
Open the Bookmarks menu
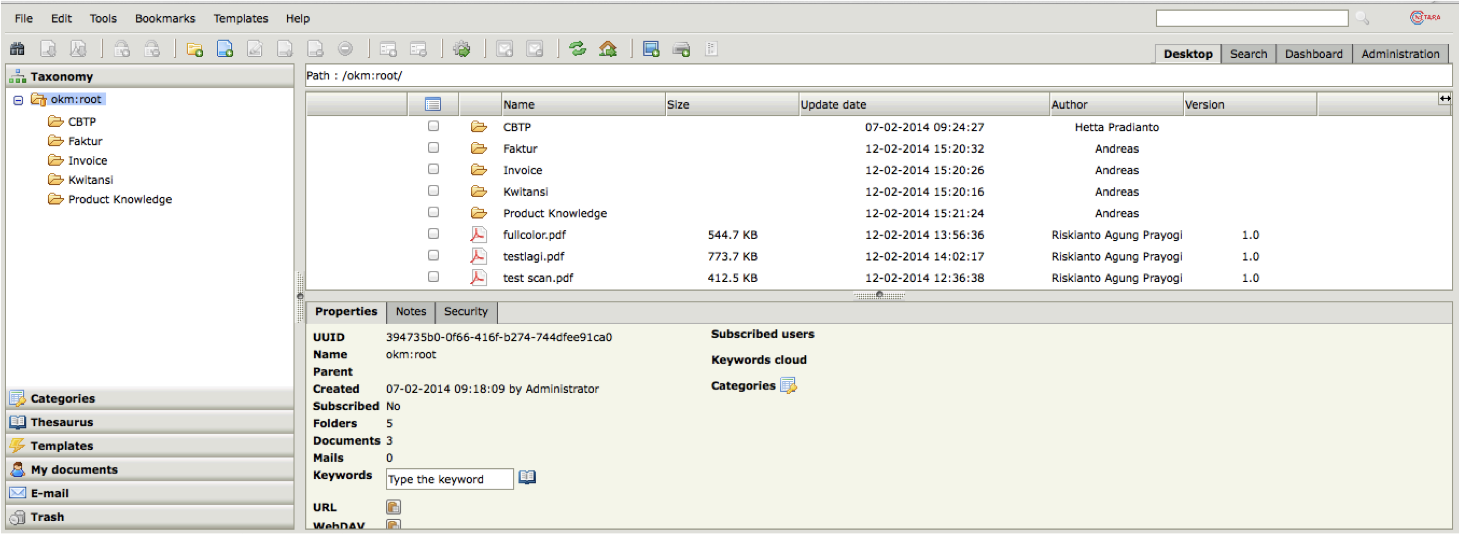[x=165, y=18]
